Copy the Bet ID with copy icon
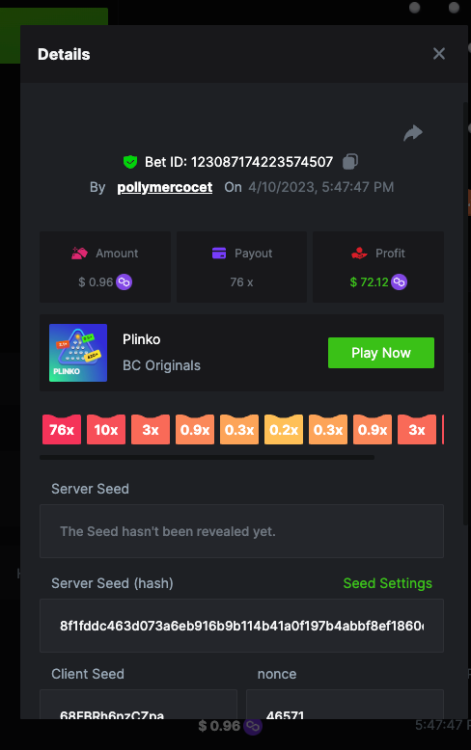This screenshot has width=471, height=750. pyautogui.click(x=350, y=162)
